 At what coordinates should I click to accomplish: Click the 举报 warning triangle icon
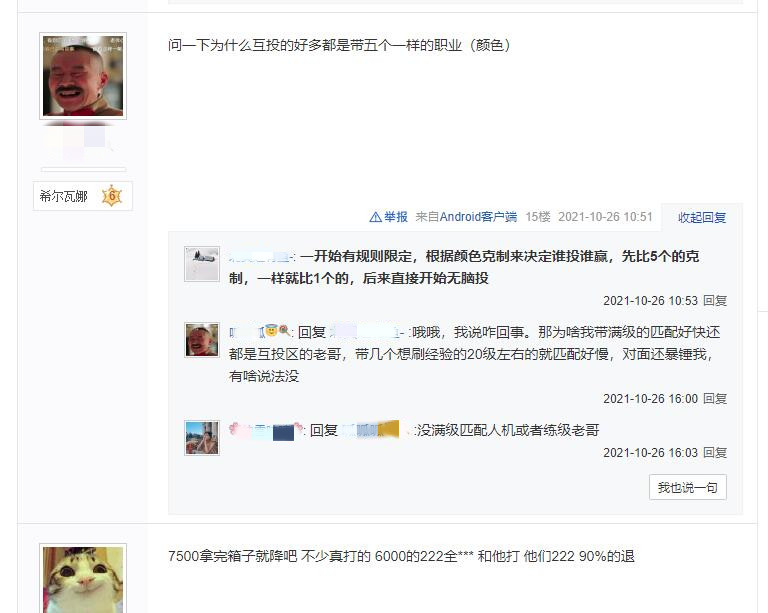pyautogui.click(x=375, y=217)
